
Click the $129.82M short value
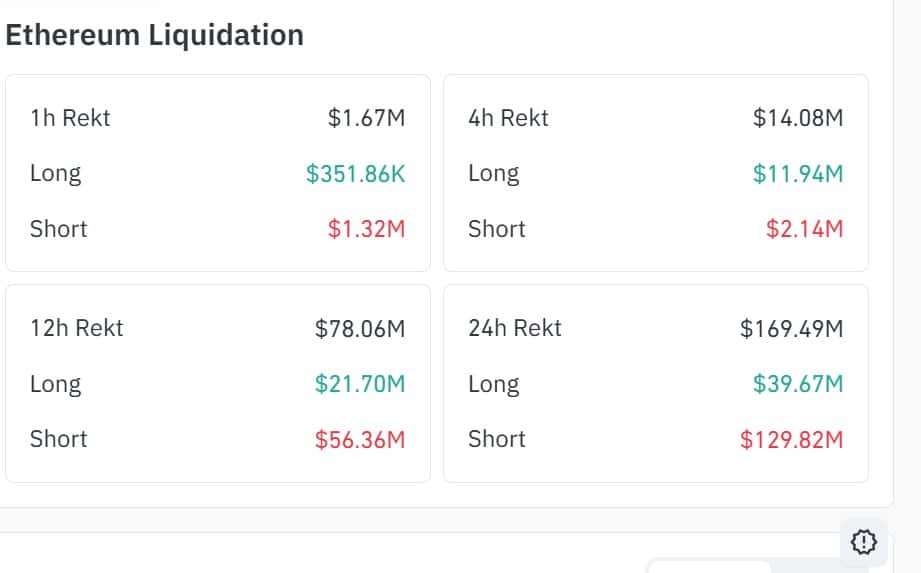791,439
